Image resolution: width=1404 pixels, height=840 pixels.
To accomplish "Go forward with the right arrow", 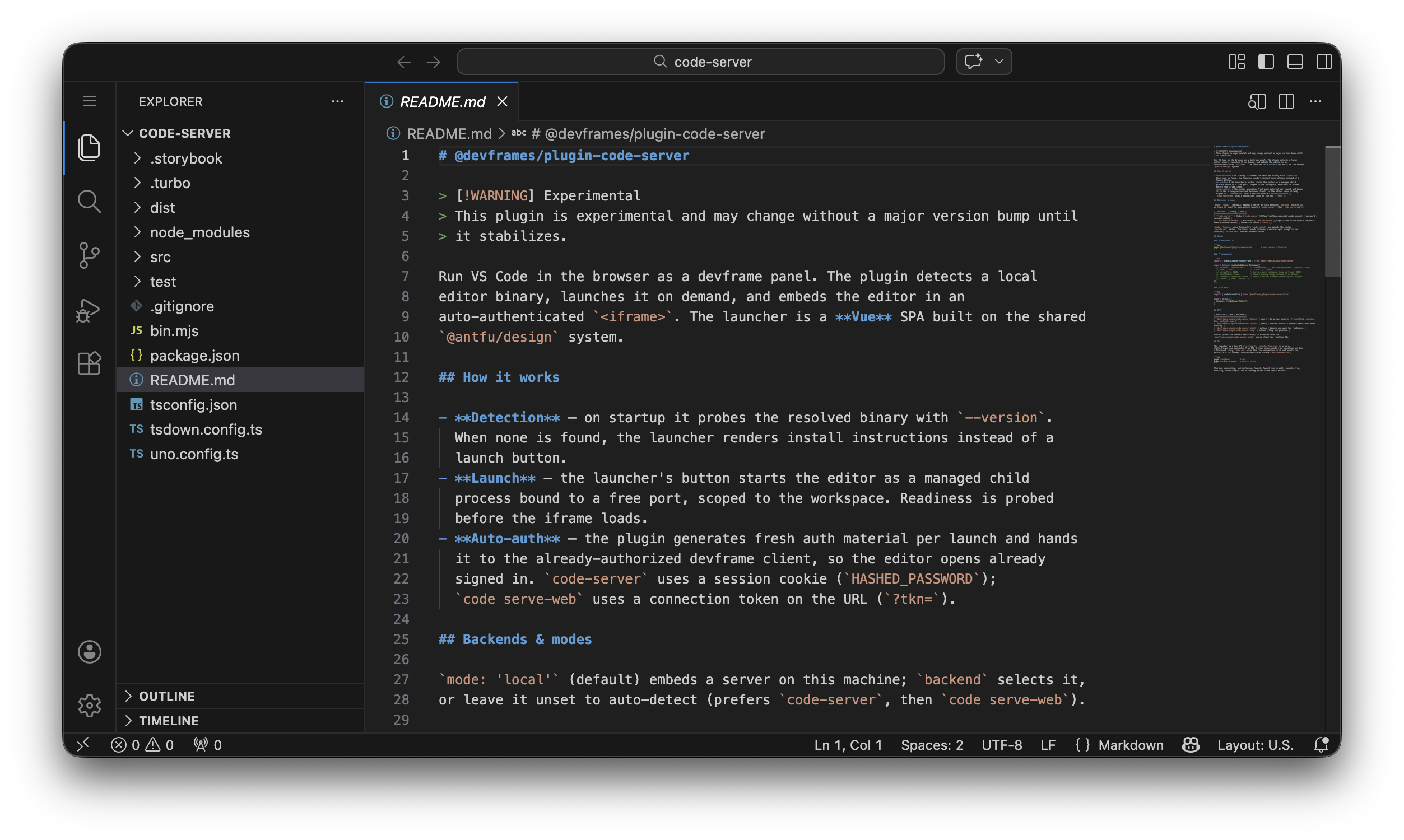I will click(434, 62).
